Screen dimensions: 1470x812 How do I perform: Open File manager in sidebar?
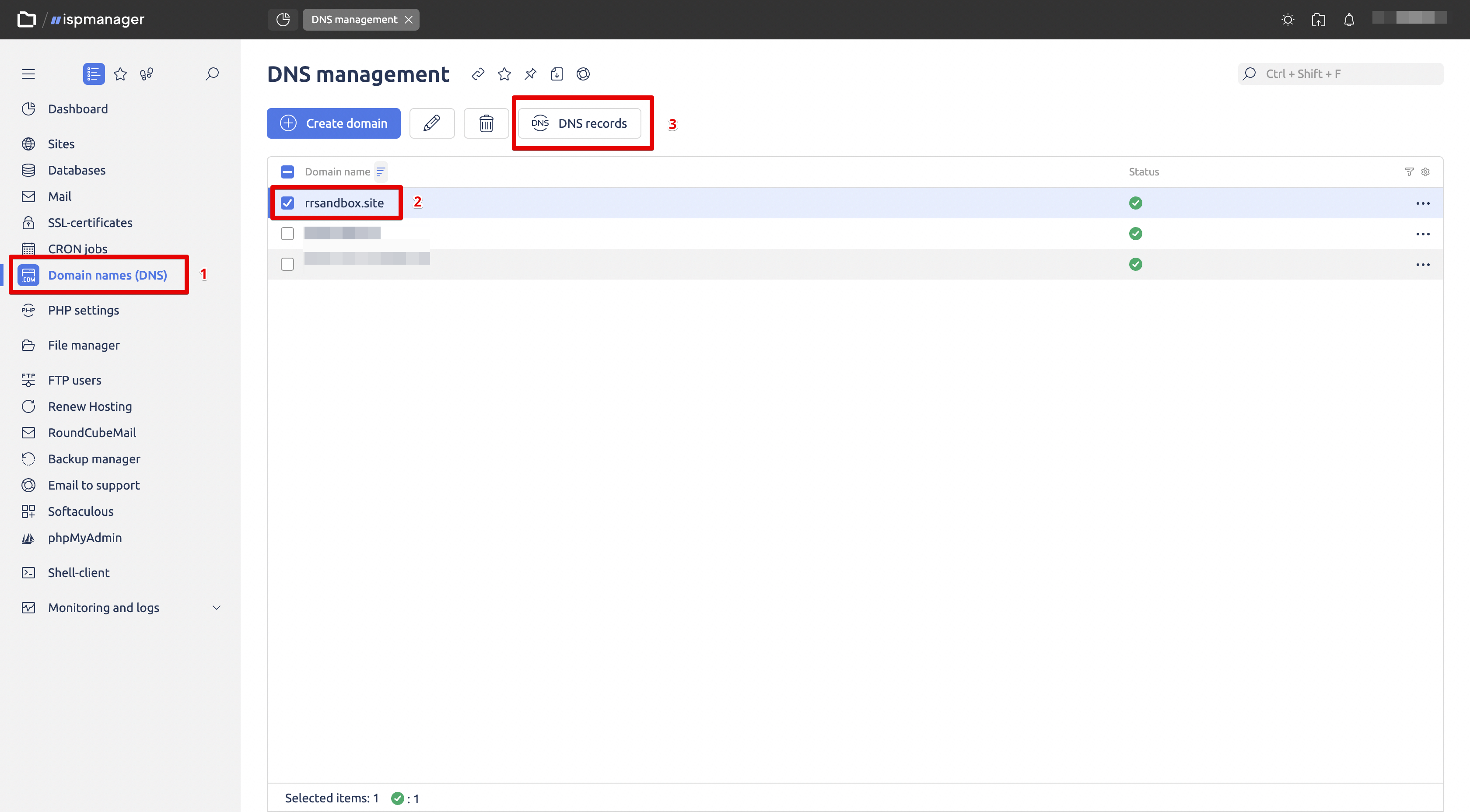[84, 345]
